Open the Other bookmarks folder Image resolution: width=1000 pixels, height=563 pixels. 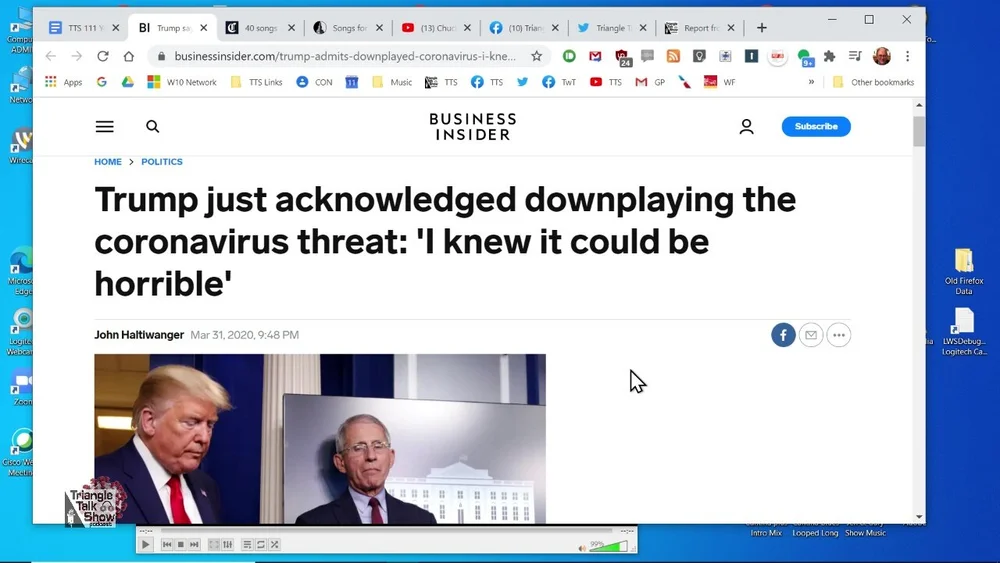[x=873, y=82]
